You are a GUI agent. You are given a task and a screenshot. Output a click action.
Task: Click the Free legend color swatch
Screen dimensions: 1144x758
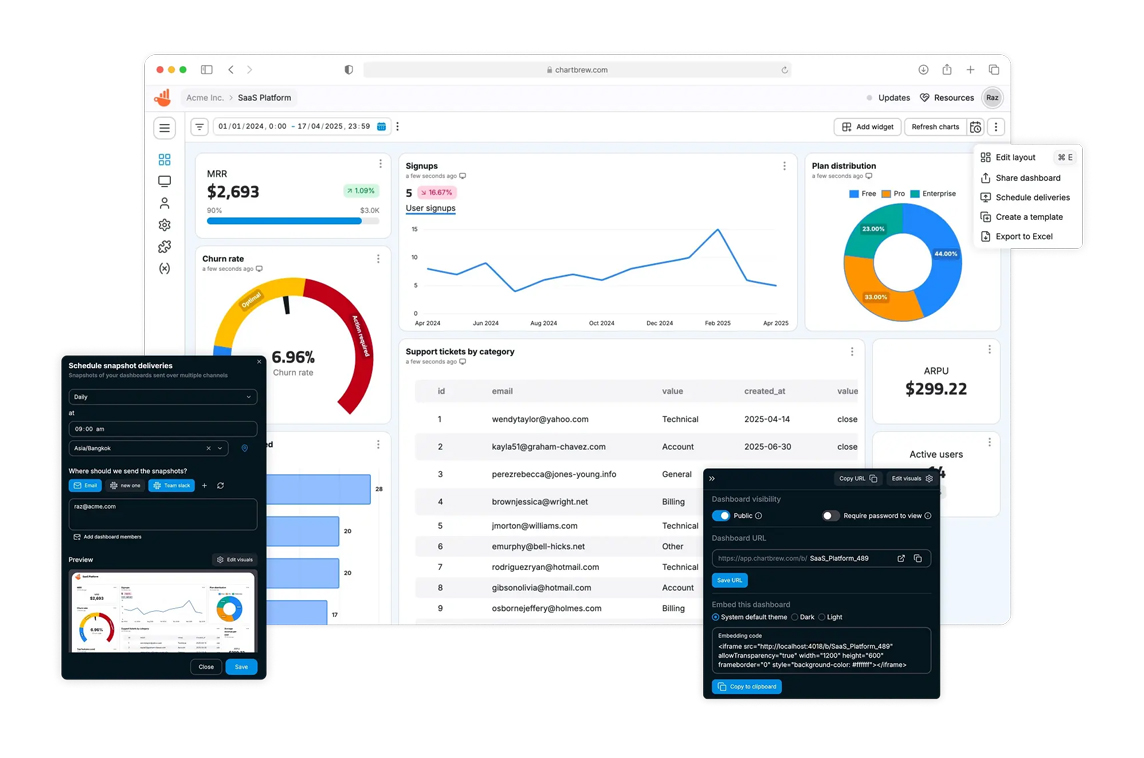(853, 194)
